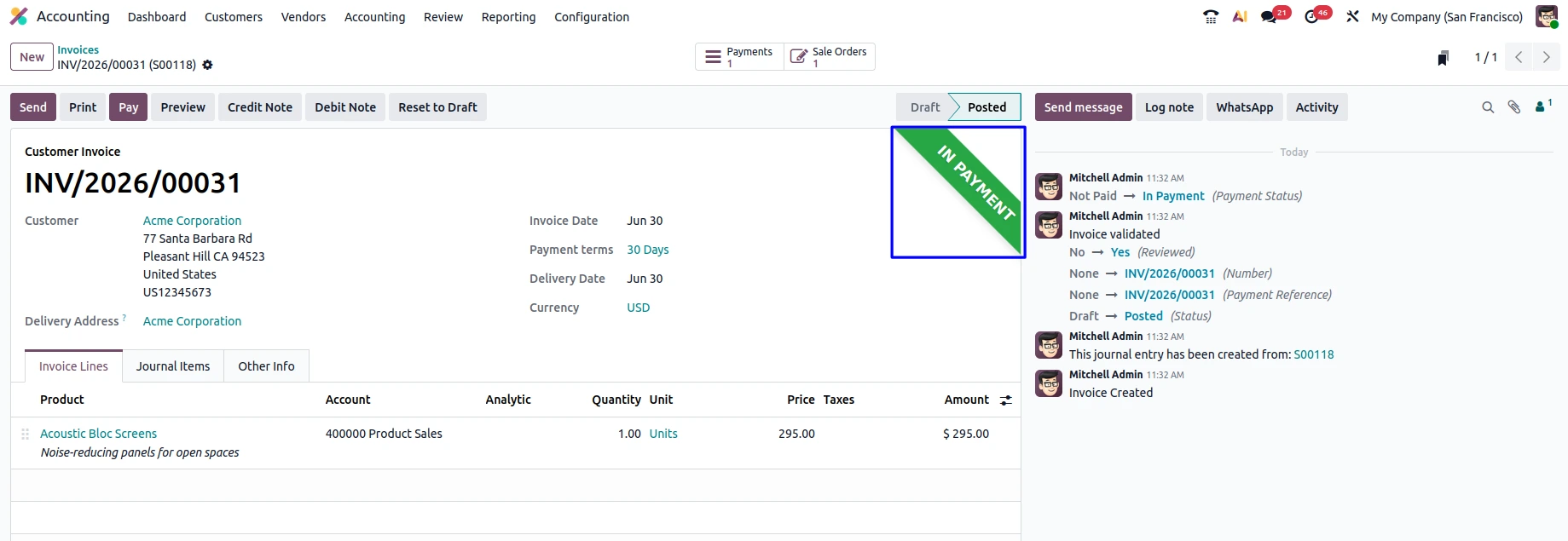Click the line amount $ 295.00
This screenshot has height=541, width=1568.
point(966,434)
